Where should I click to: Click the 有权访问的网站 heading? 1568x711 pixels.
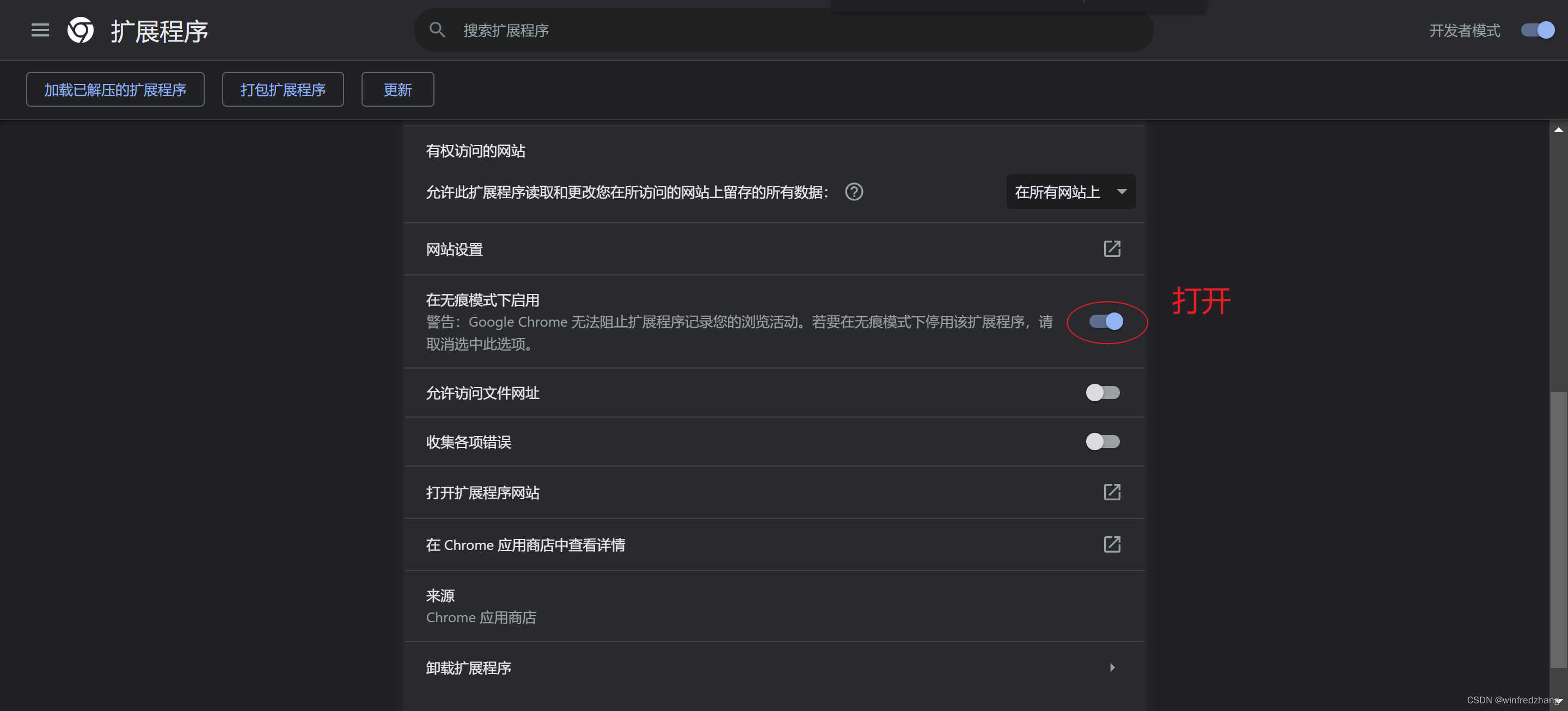point(475,151)
